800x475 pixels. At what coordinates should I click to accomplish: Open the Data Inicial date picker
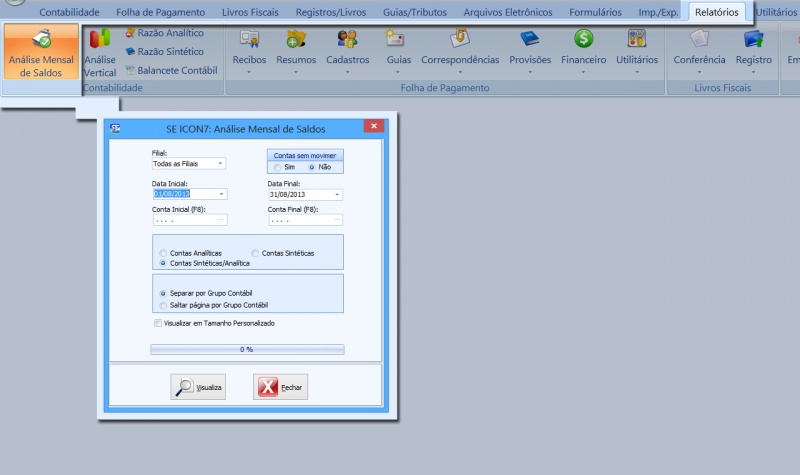[220, 194]
